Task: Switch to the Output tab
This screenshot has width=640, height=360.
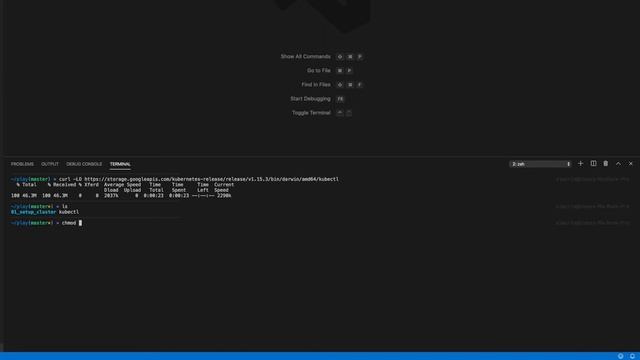Action: [x=50, y=164]
